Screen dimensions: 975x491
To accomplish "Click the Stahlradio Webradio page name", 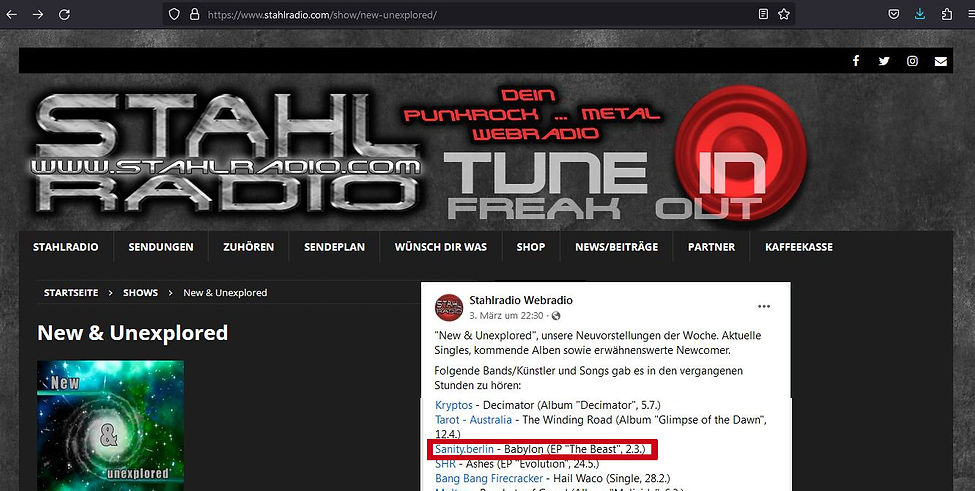I will (520, 300).
